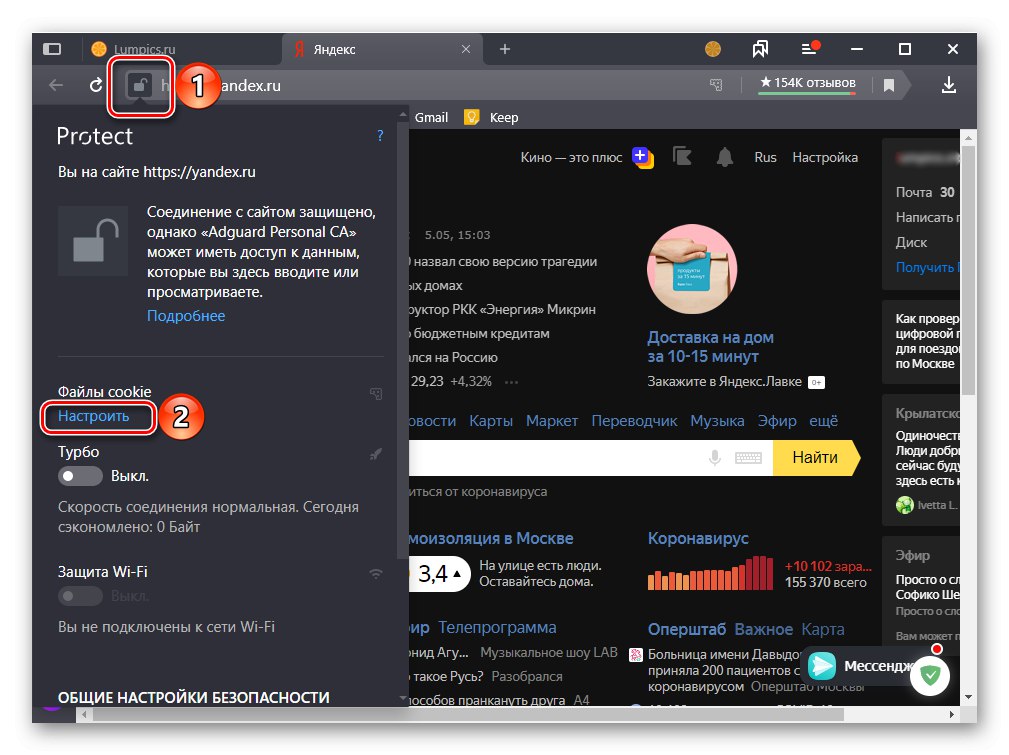The image size is (1009, 755).
Task: Open the Rus language selector
Action: pyautogui.click(x=765, y=157)
